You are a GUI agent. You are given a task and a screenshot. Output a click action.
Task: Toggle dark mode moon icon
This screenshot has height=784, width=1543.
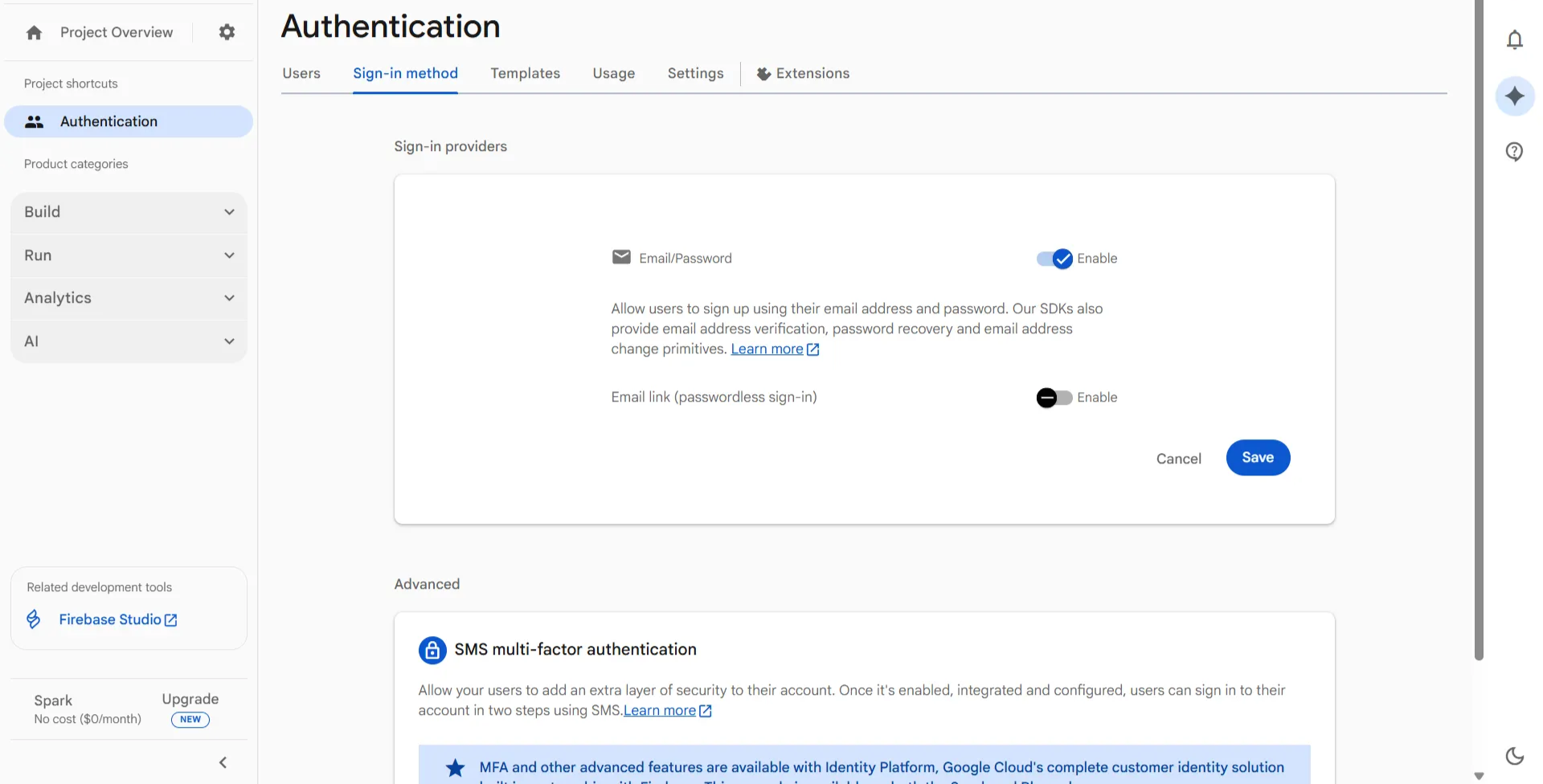click(1515, 756)
